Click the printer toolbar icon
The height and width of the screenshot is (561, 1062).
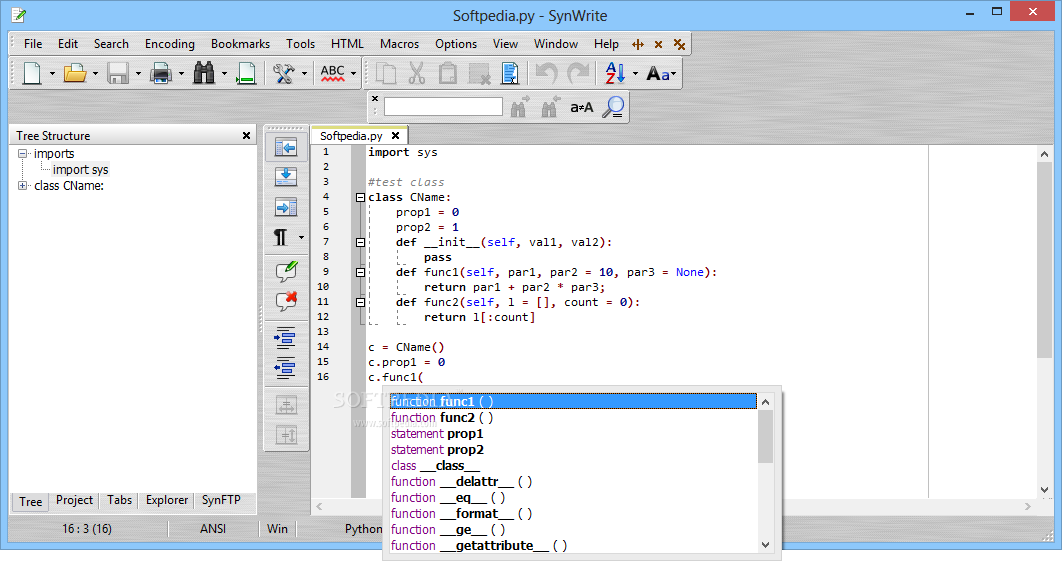[161, 72]
